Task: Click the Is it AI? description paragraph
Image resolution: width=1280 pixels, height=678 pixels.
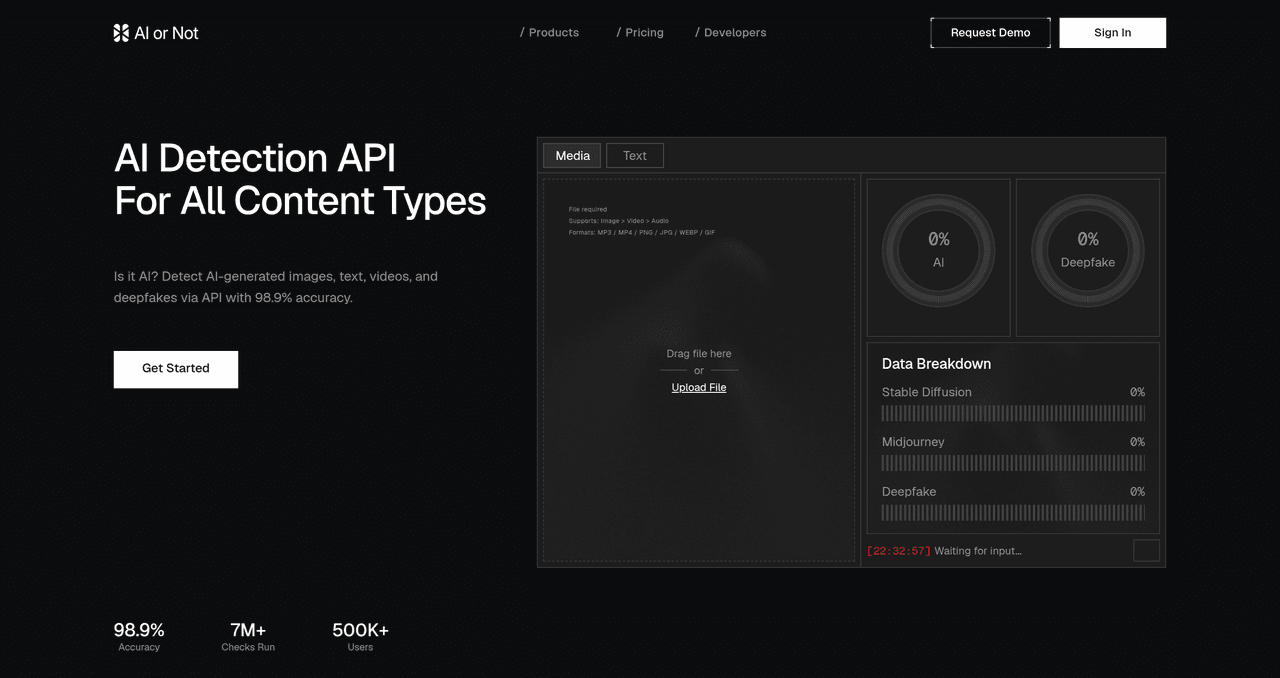Action: coord(276,287)
